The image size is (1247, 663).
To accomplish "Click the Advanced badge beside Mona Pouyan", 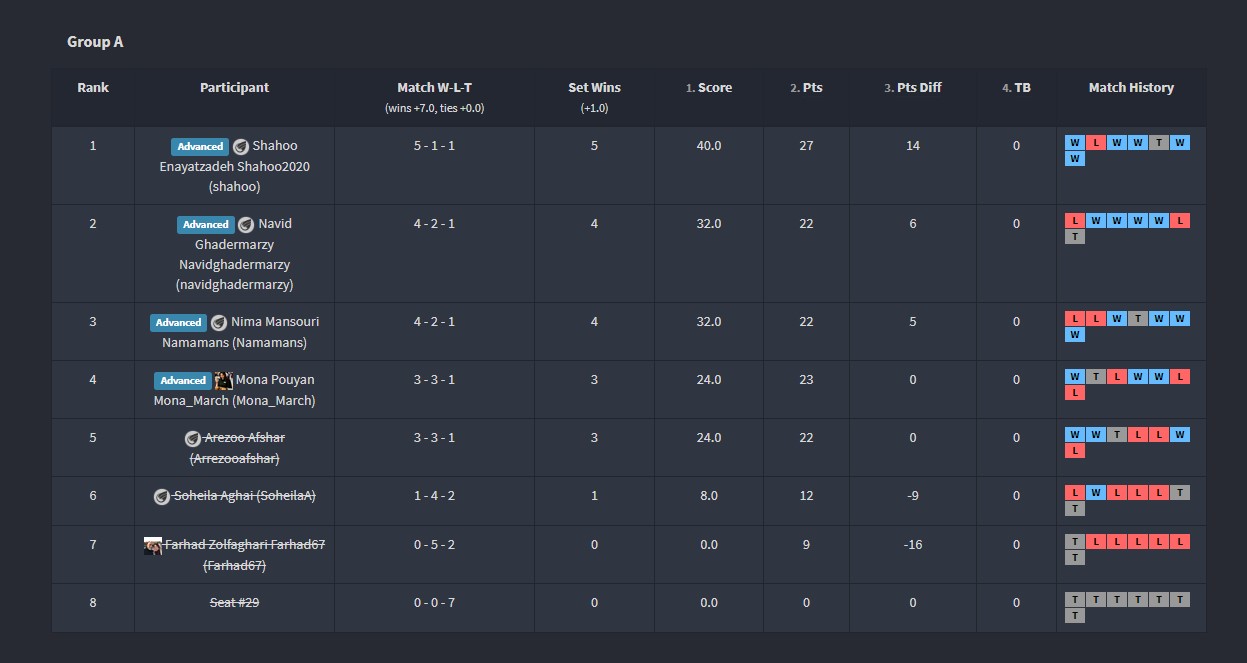I will (x=183, y=380).
